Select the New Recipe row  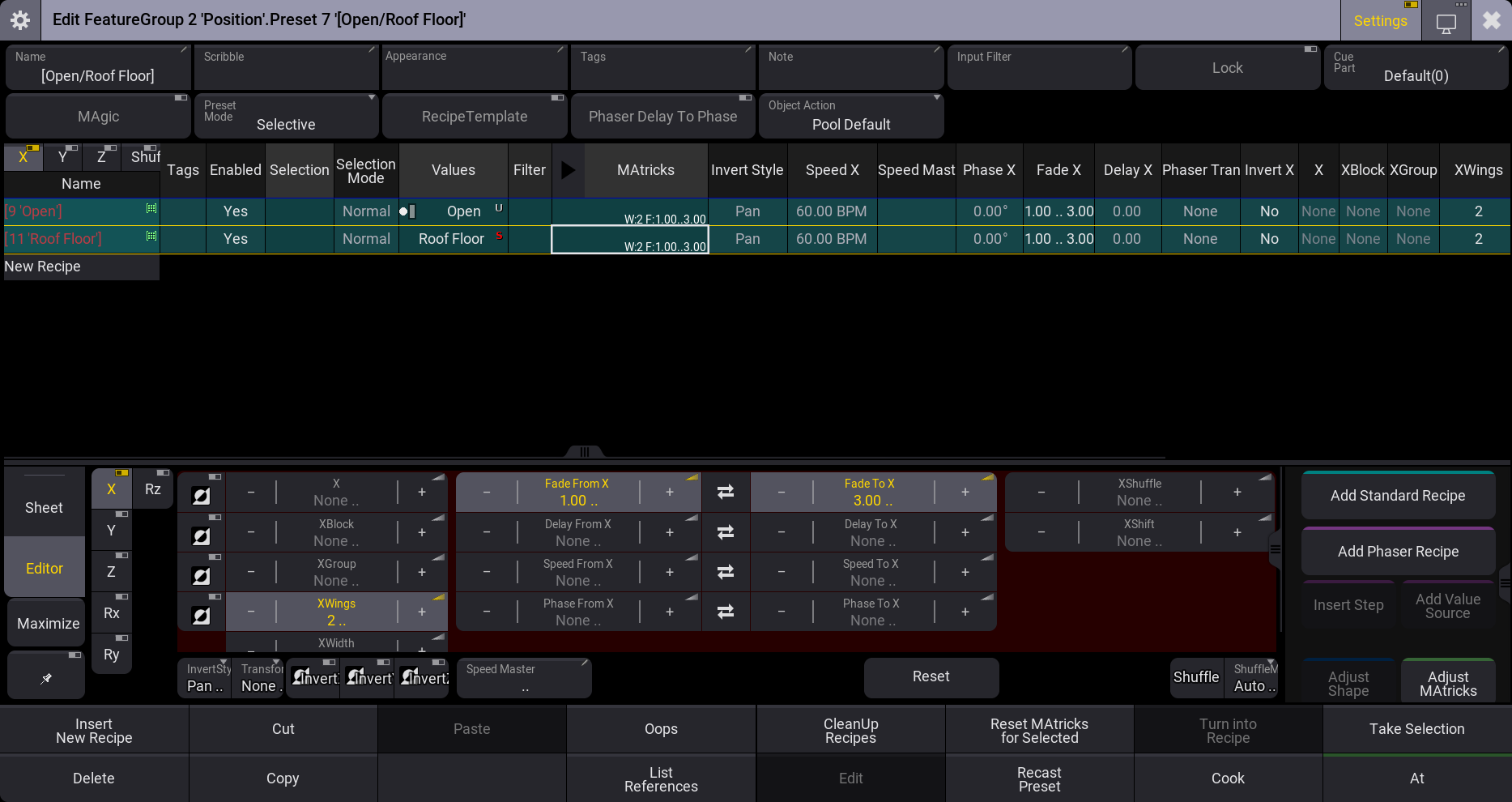pyautogui.click(x=81, y=267)
